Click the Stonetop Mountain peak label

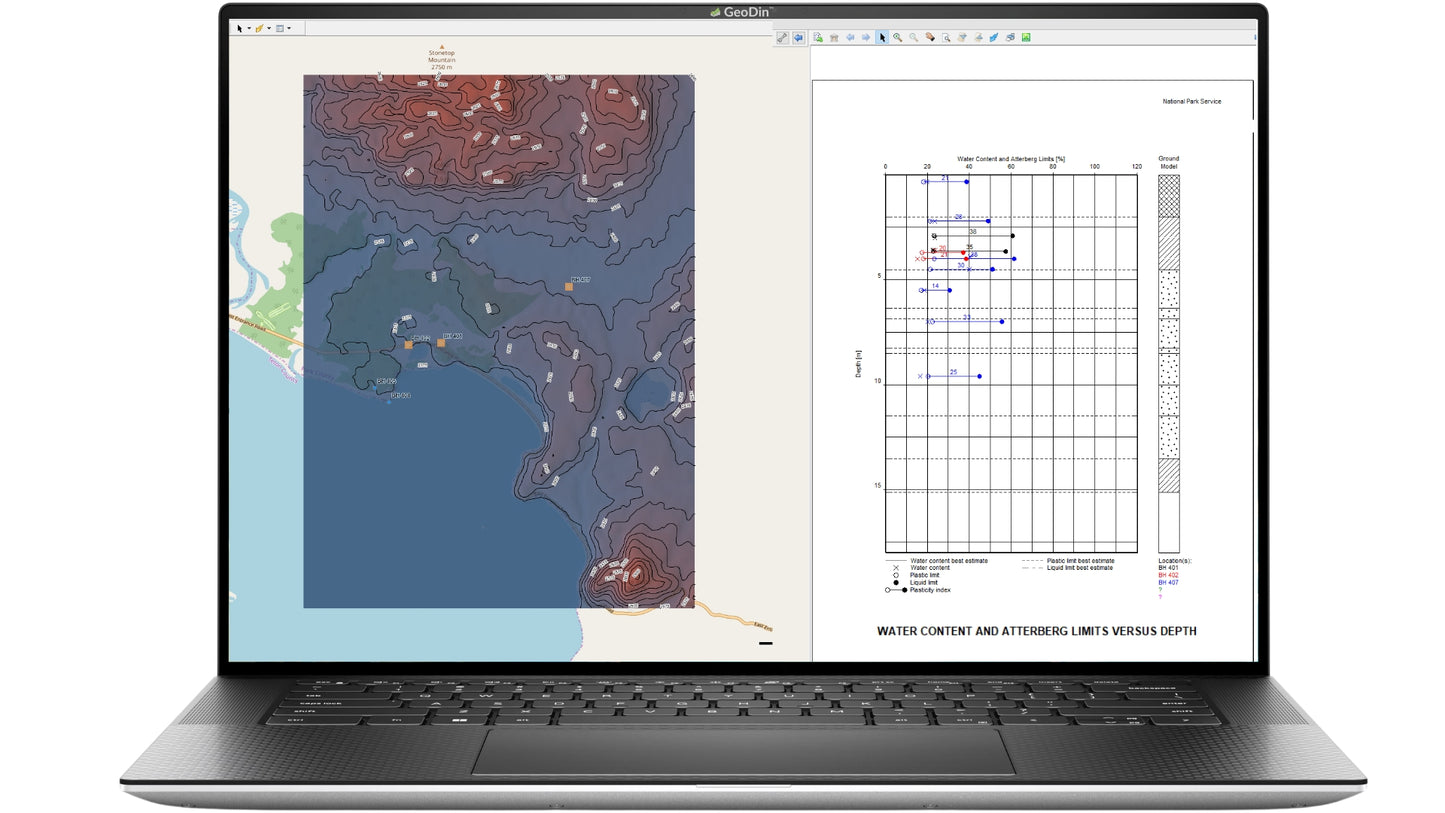442,58
